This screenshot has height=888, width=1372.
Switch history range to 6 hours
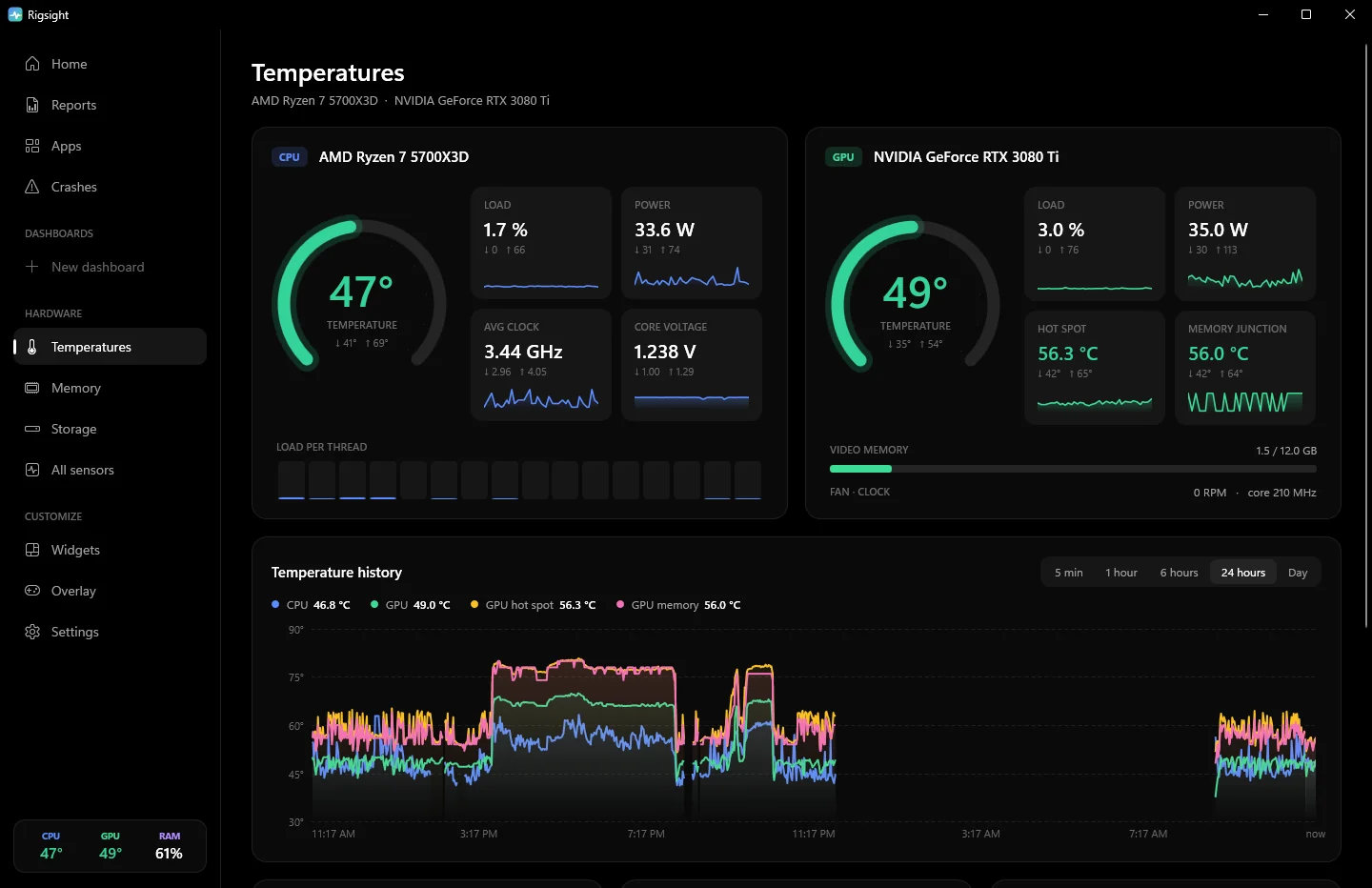1179,573
